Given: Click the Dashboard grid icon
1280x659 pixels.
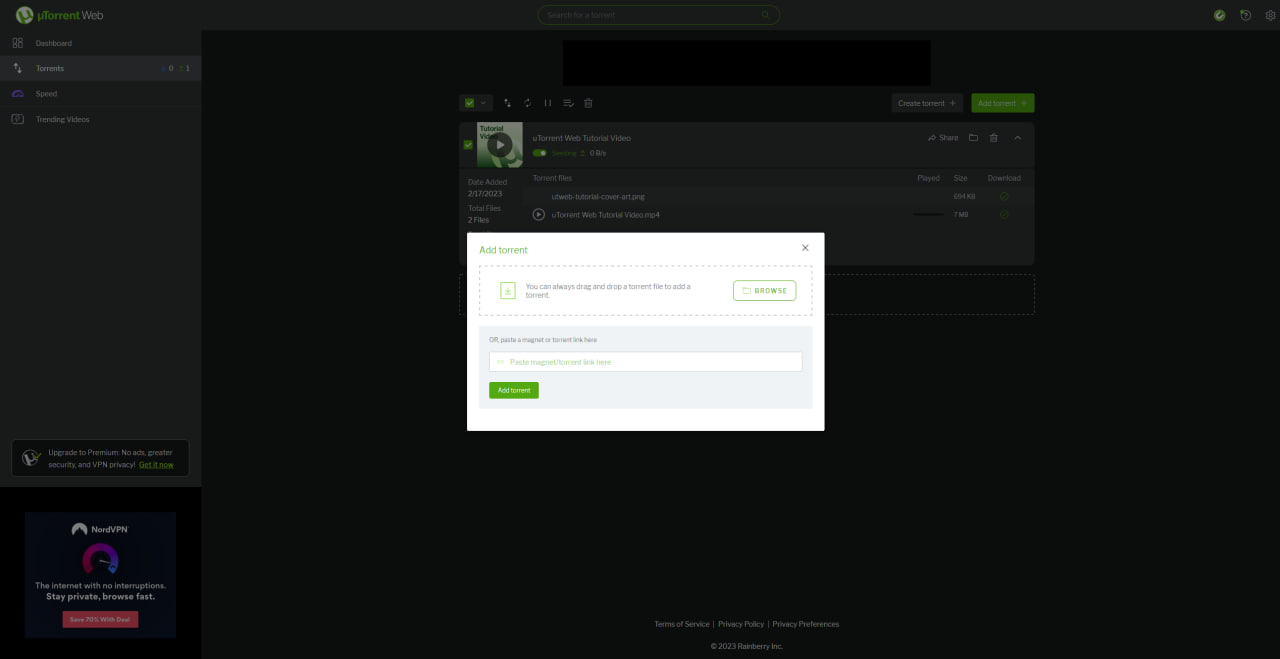Looking at the screenshot, I should [x=17, y=43].
